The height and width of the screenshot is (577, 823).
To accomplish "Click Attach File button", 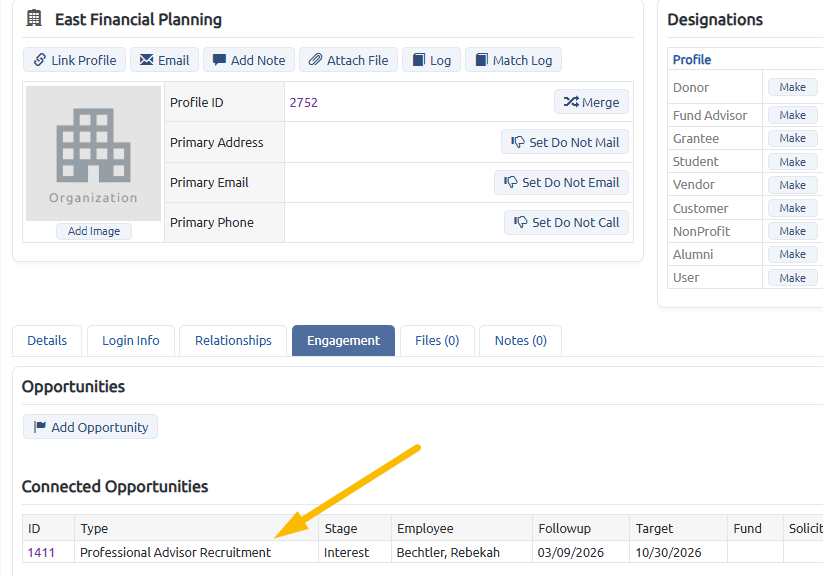I will [349, 60].
